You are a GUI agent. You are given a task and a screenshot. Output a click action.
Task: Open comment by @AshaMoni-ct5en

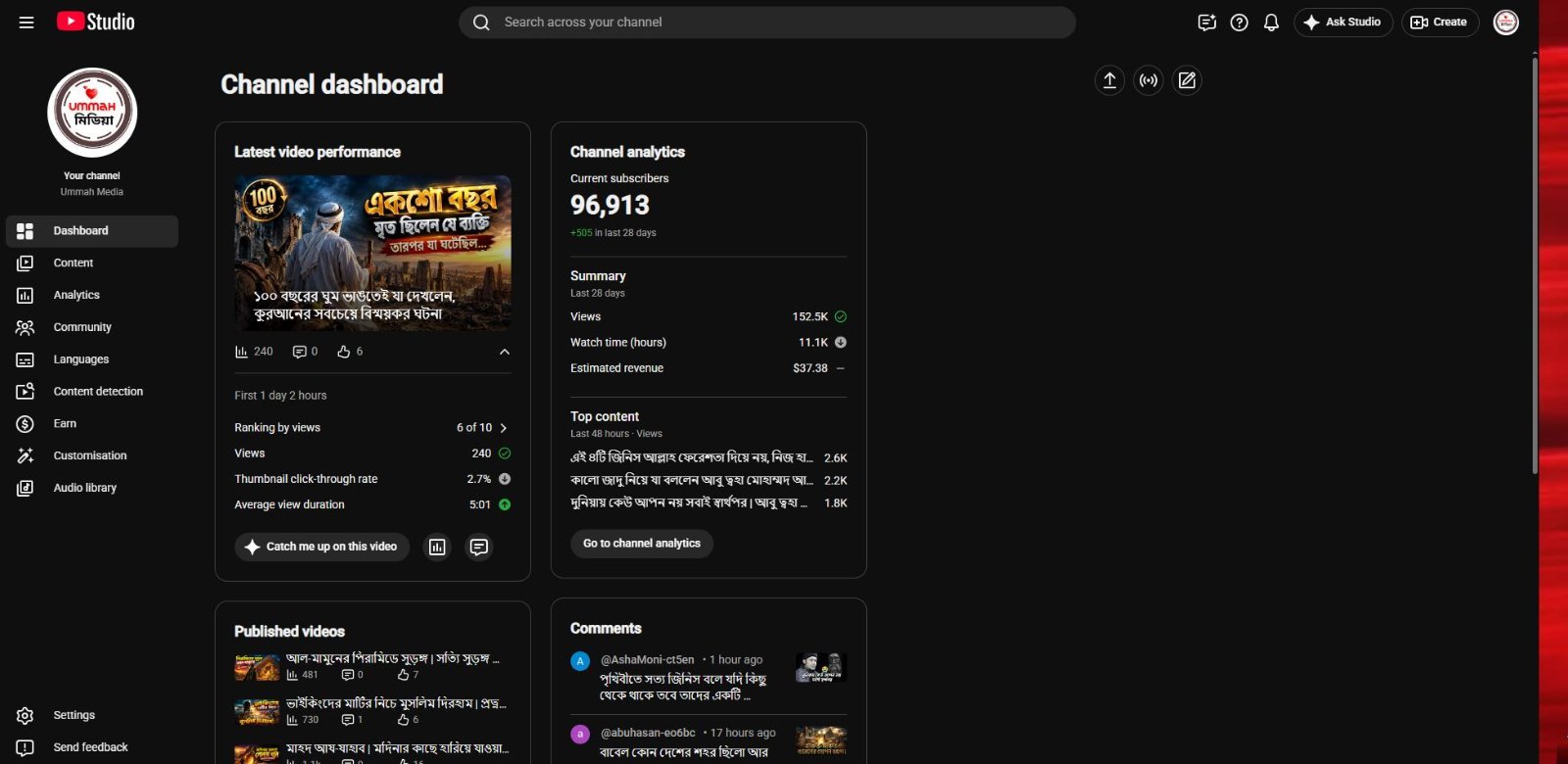click(709, 678)
